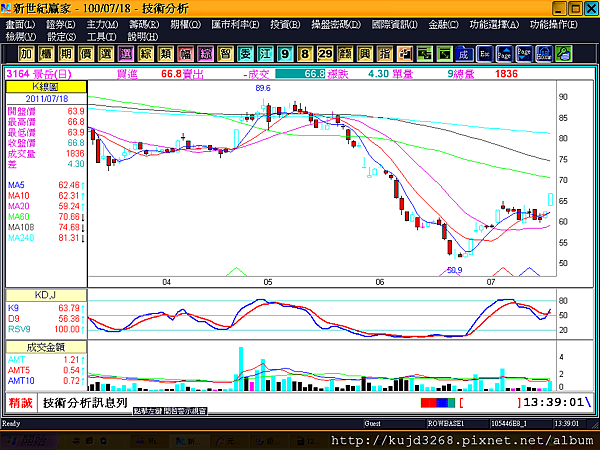Open the 工具(T) menu
The height and width of the screenshot is (450, 600).
click(101, 37)
